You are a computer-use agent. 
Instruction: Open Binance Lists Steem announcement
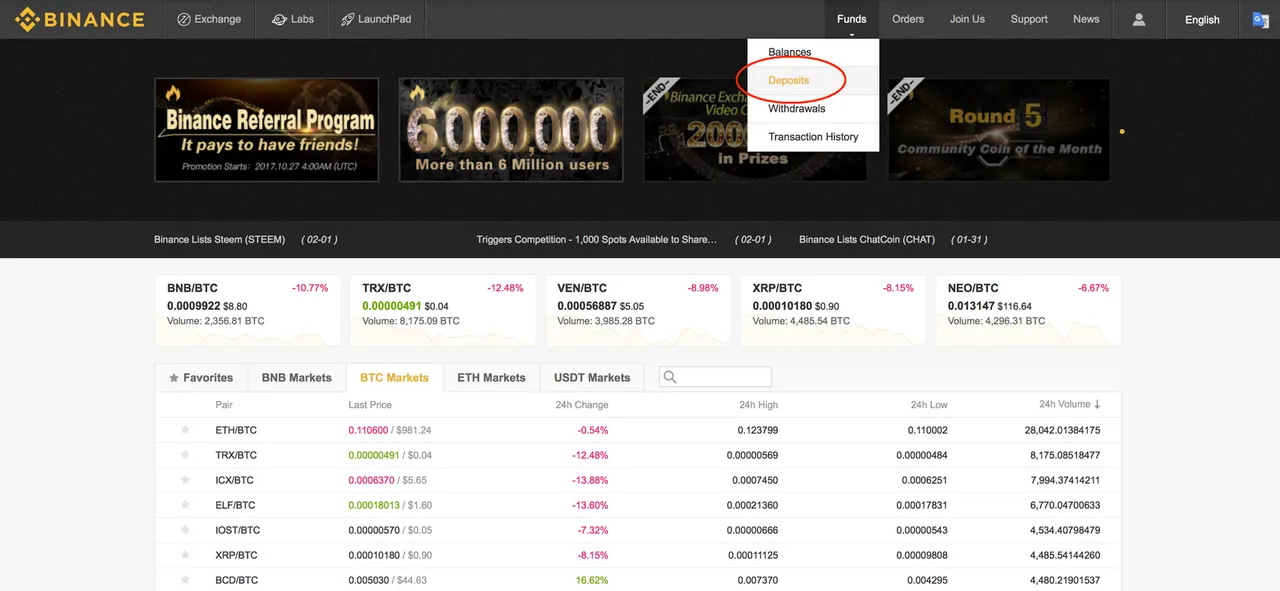point(219,240)
